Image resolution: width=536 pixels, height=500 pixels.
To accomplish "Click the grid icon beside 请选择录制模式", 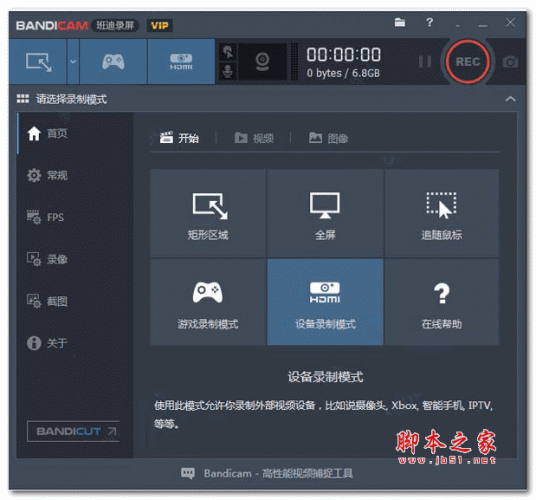I will [x=23, y=99].
